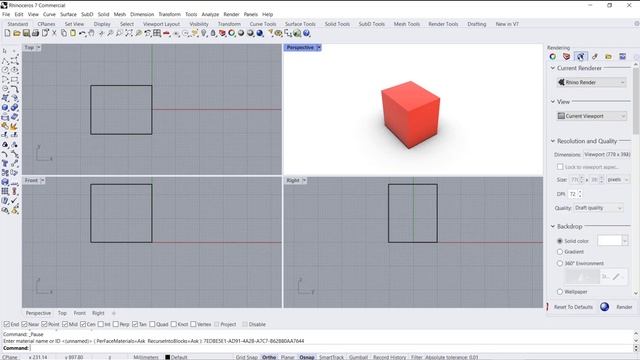
Task: Collapse the Backdrop section
Action: click(x=553, y=226)
